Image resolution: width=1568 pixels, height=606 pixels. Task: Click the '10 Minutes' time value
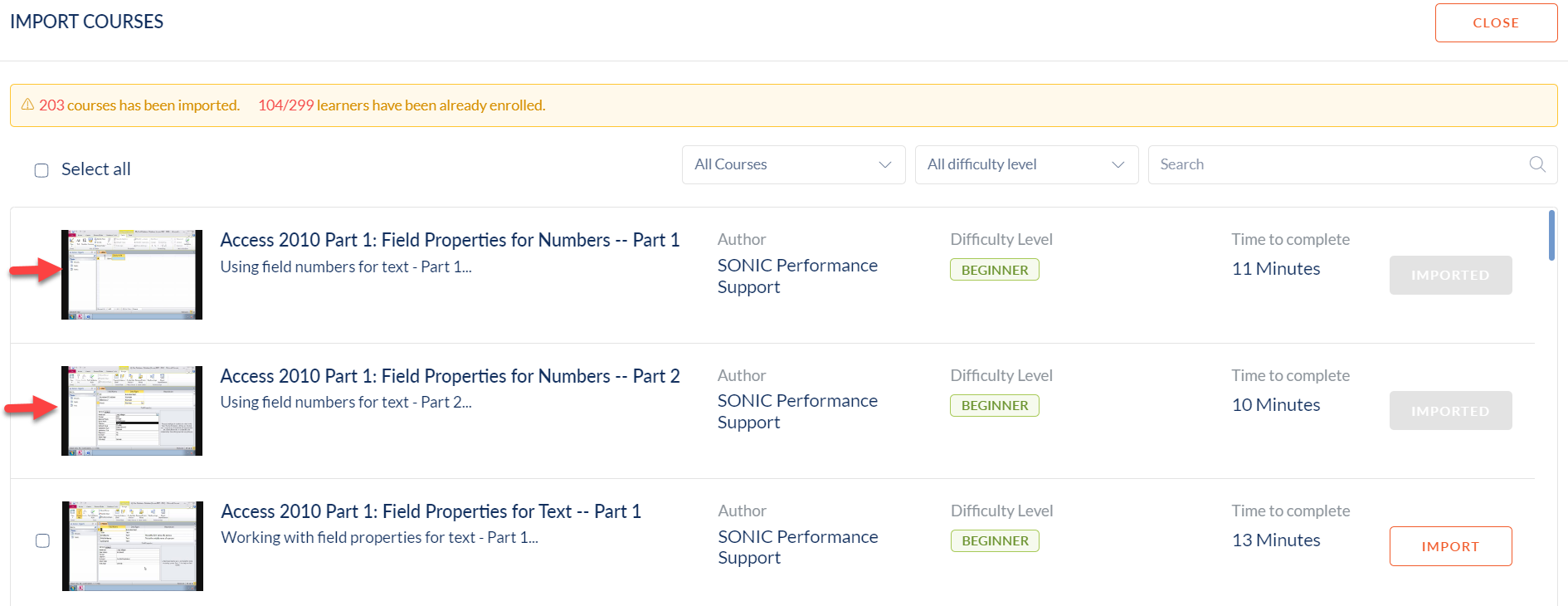[1276, 405]
